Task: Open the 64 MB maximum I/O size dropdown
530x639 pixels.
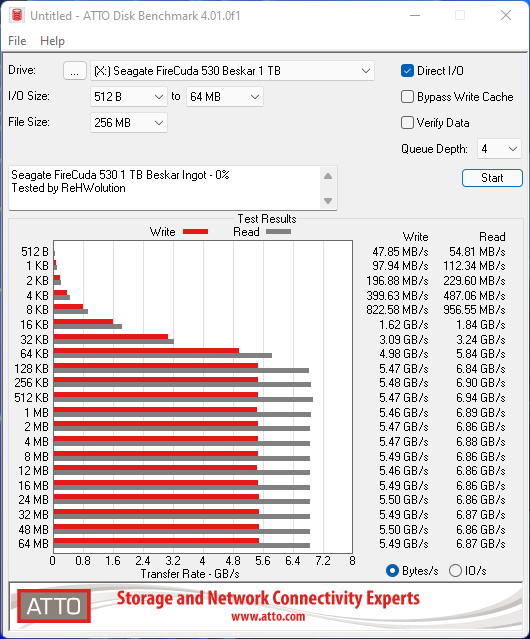Action: 224,97
